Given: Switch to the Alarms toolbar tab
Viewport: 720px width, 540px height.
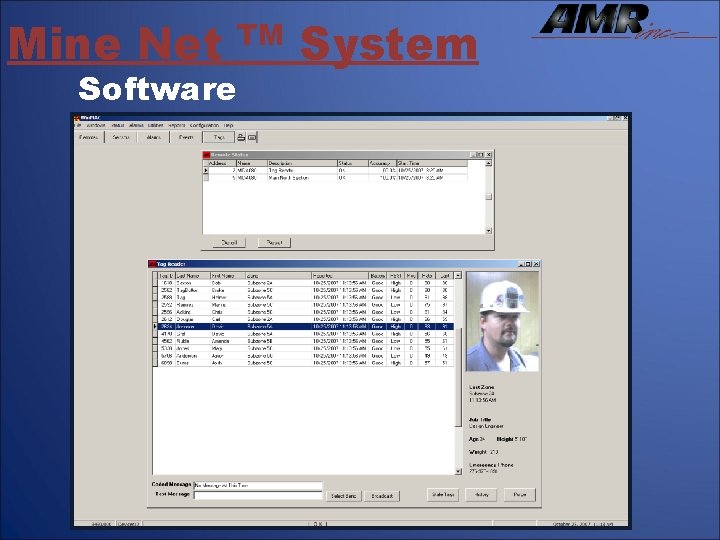Looking at the screenshot, I should (153, 137).
